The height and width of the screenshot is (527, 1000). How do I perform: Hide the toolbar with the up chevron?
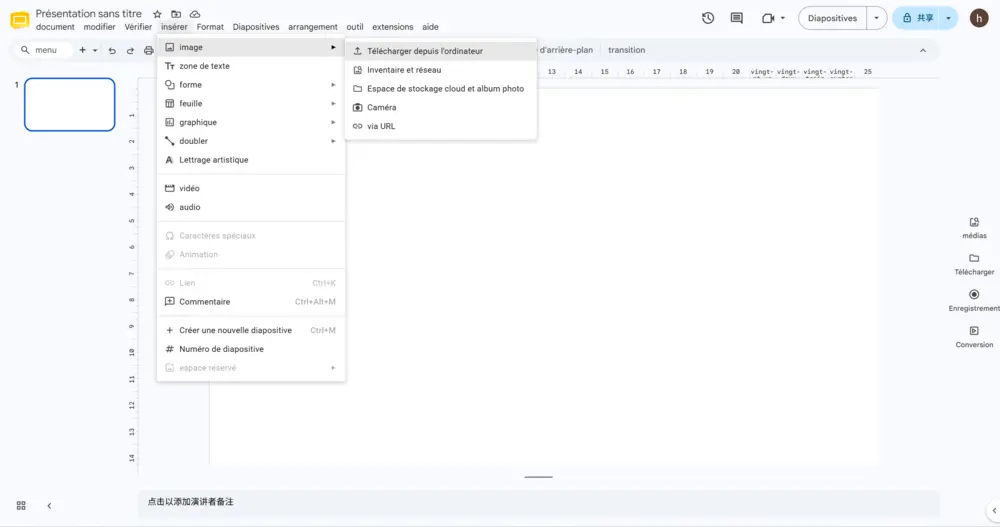[x=923, y=50]
